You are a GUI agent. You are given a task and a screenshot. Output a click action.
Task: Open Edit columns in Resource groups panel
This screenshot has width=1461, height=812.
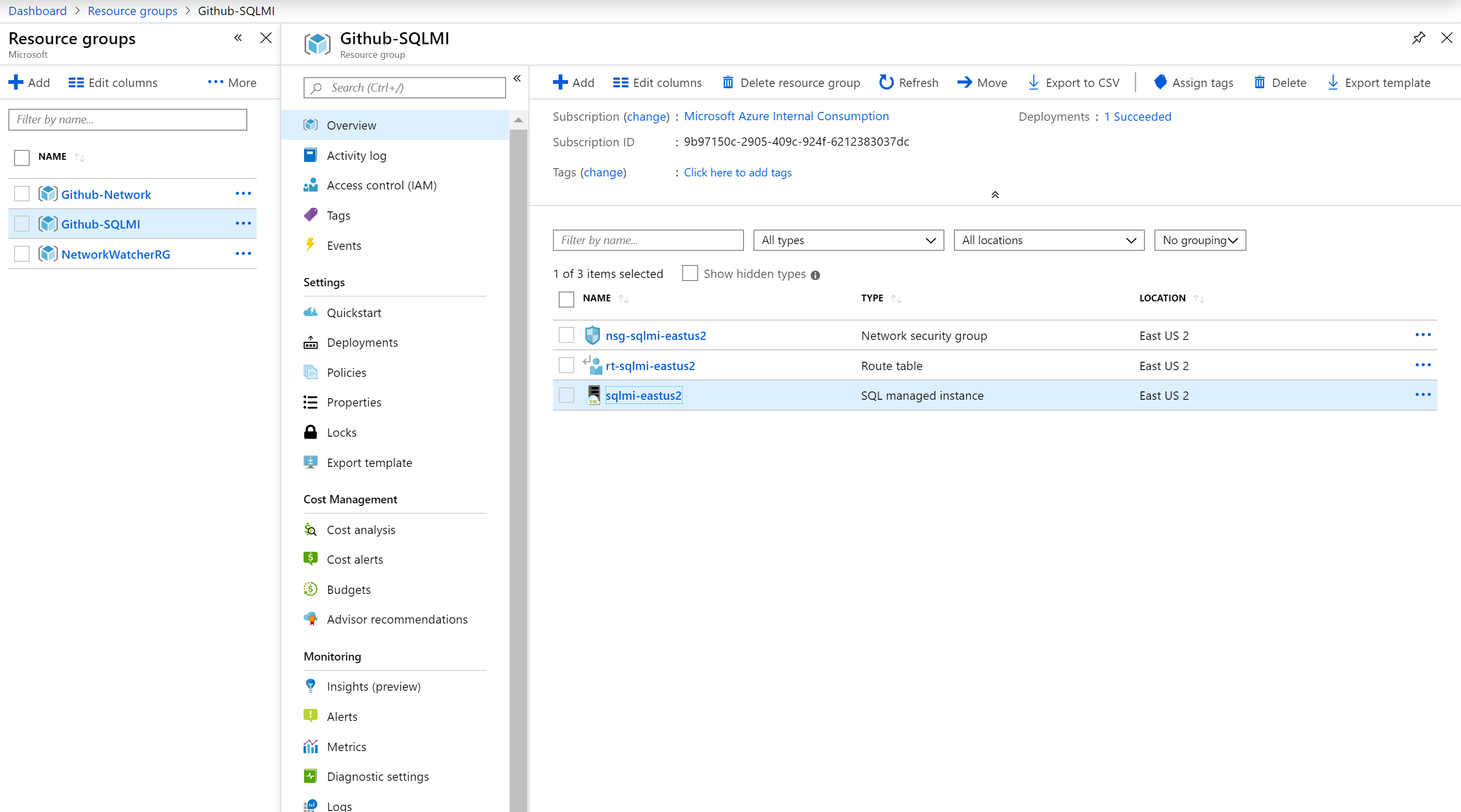click(x=113, y=83)
